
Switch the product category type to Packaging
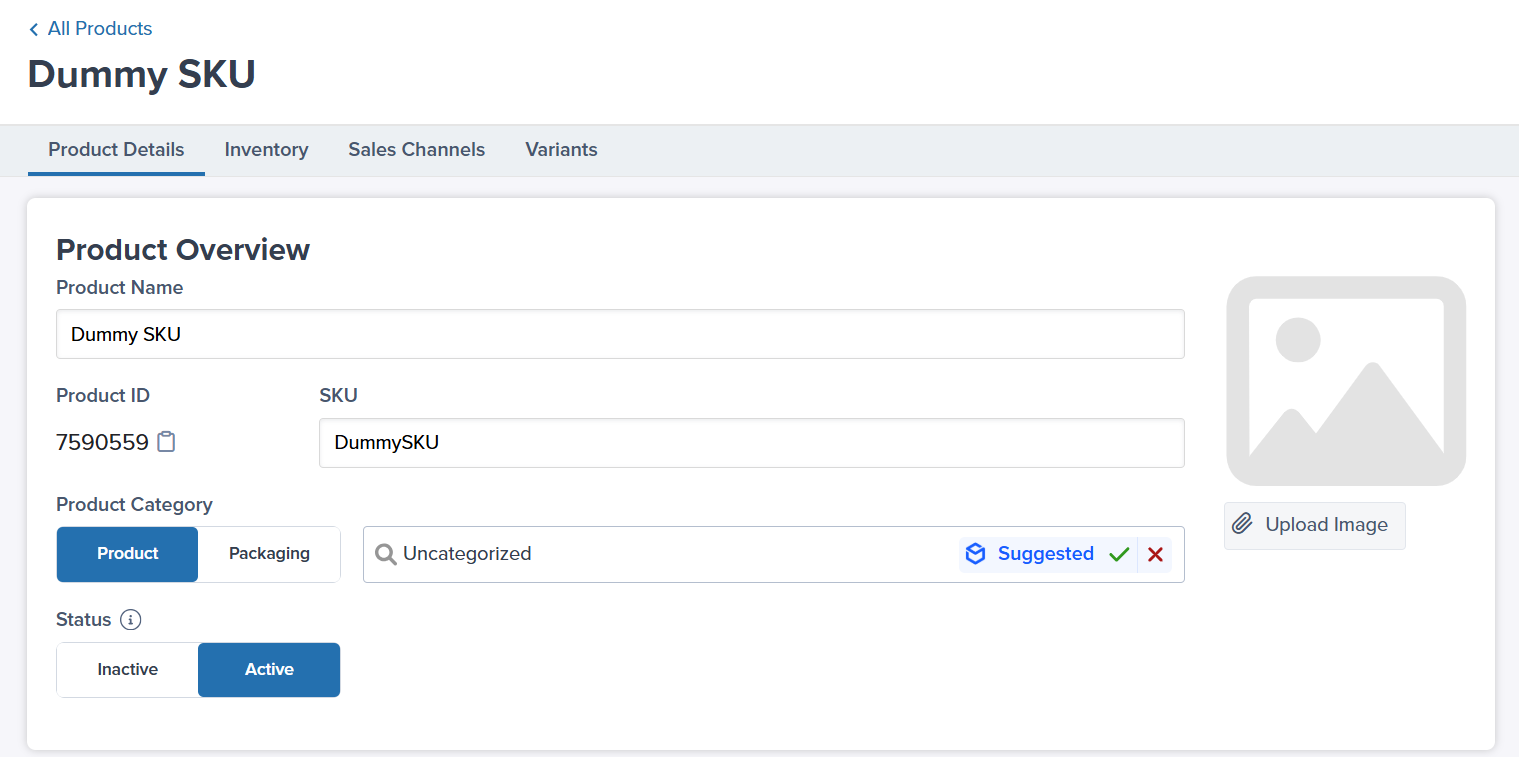point(268,553)
